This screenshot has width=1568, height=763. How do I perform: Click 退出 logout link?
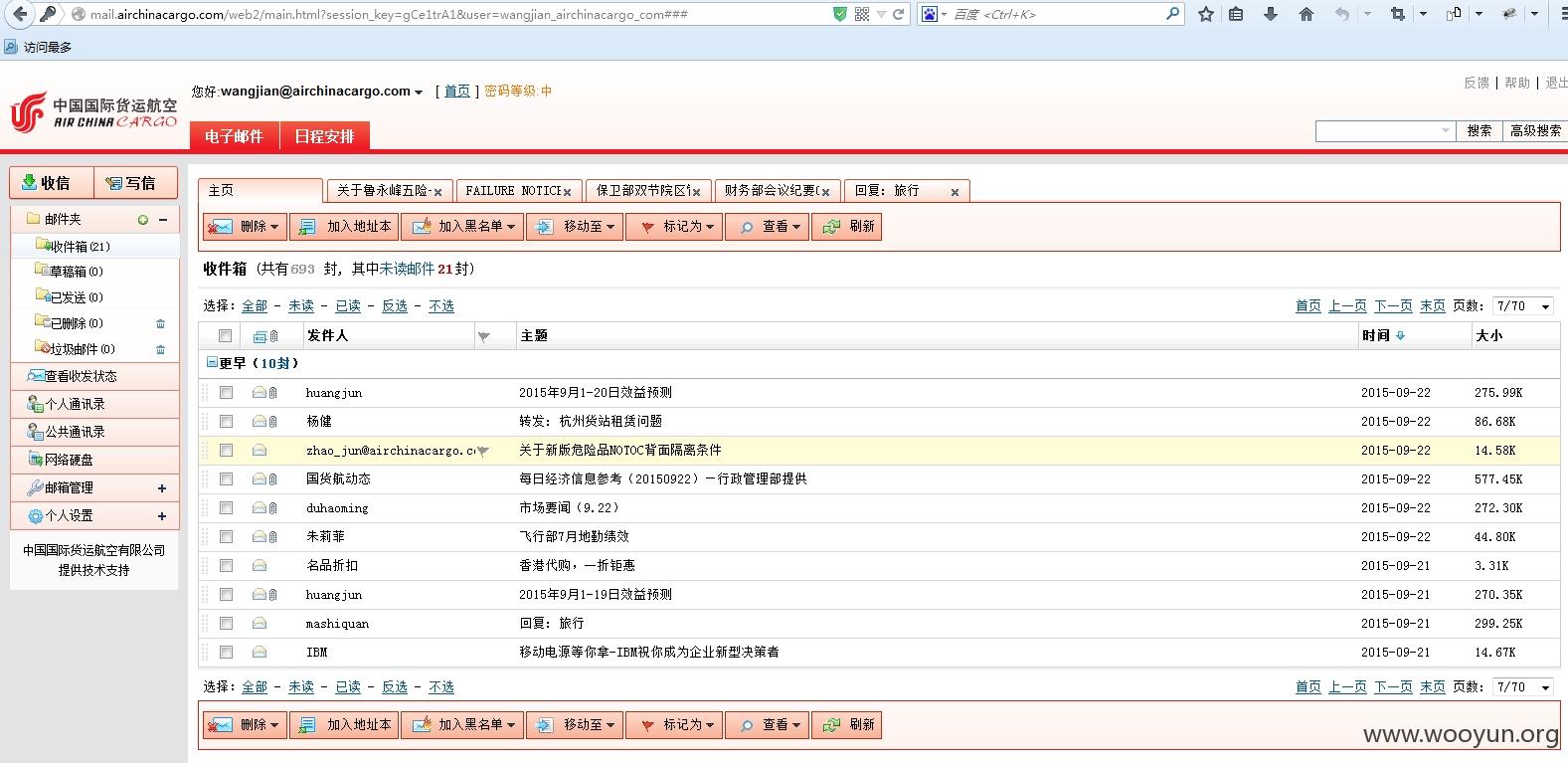1556,83
